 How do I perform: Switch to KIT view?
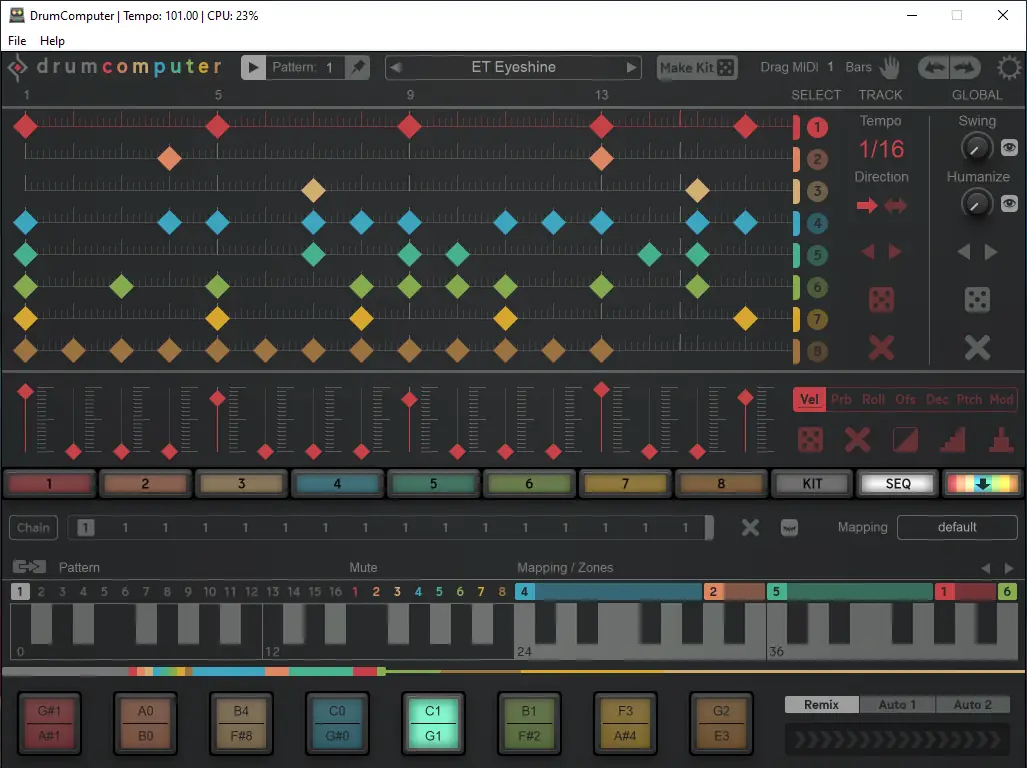point(812,484)
